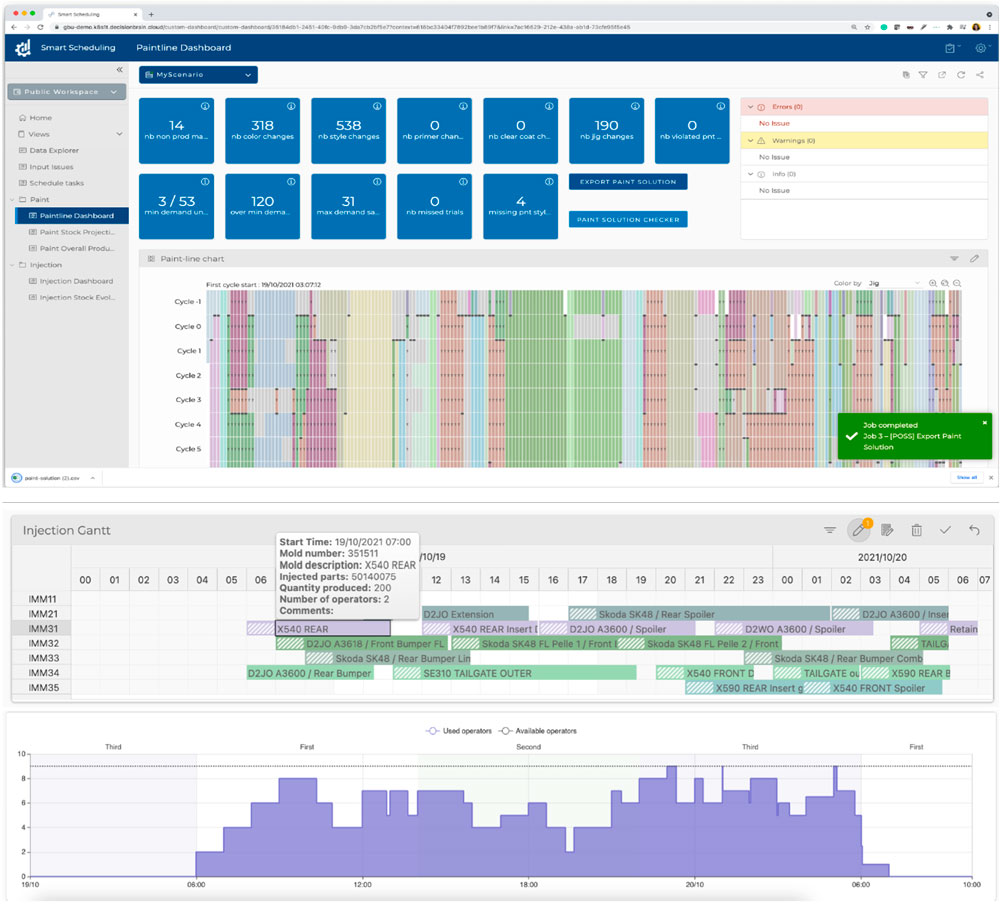This screenshot has width=1000, height=905.
Task: Open the Color by Jig dropdown
Action: (893, 283)
